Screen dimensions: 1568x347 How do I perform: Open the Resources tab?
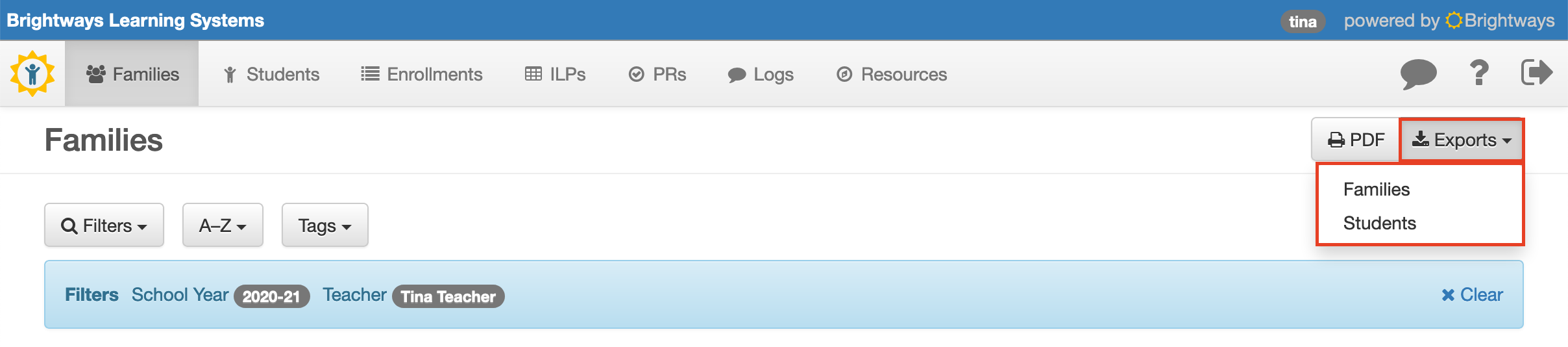coord(892,74)
